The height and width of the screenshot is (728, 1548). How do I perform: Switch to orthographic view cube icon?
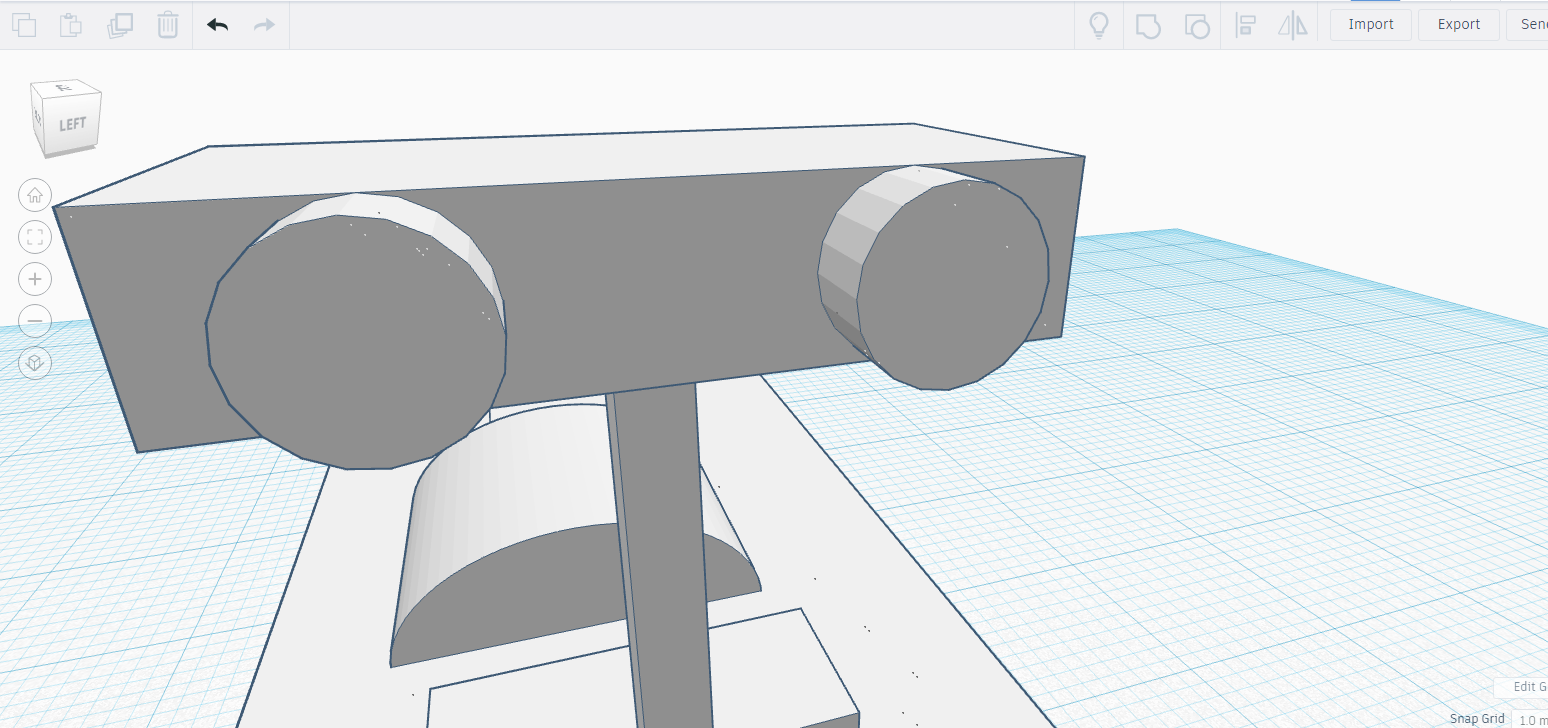(x=35, y=363)
